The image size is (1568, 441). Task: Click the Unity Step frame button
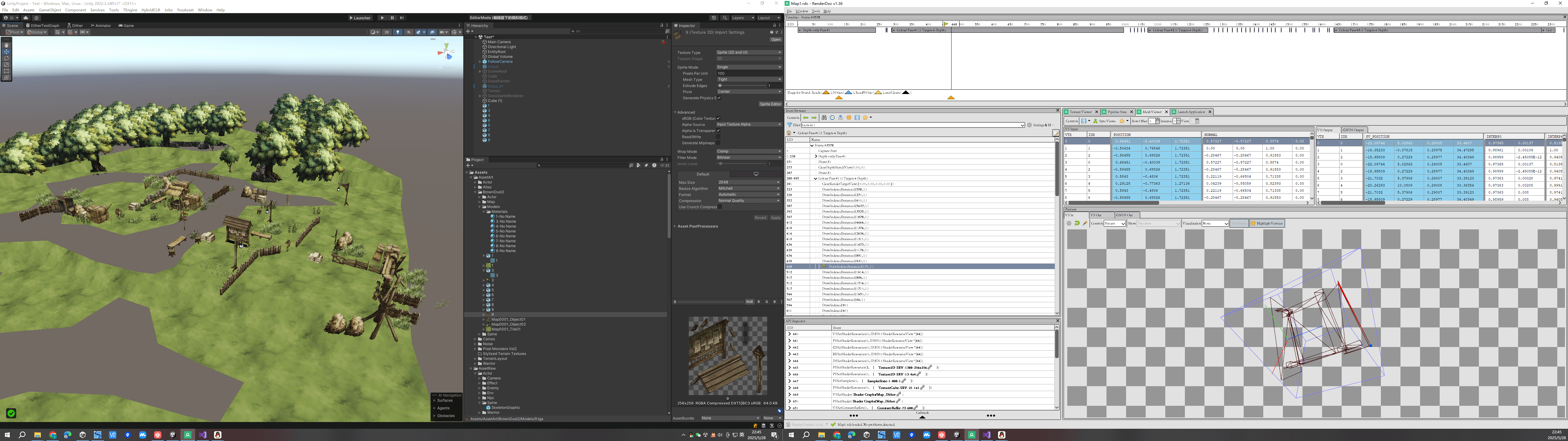coord(401,18)
